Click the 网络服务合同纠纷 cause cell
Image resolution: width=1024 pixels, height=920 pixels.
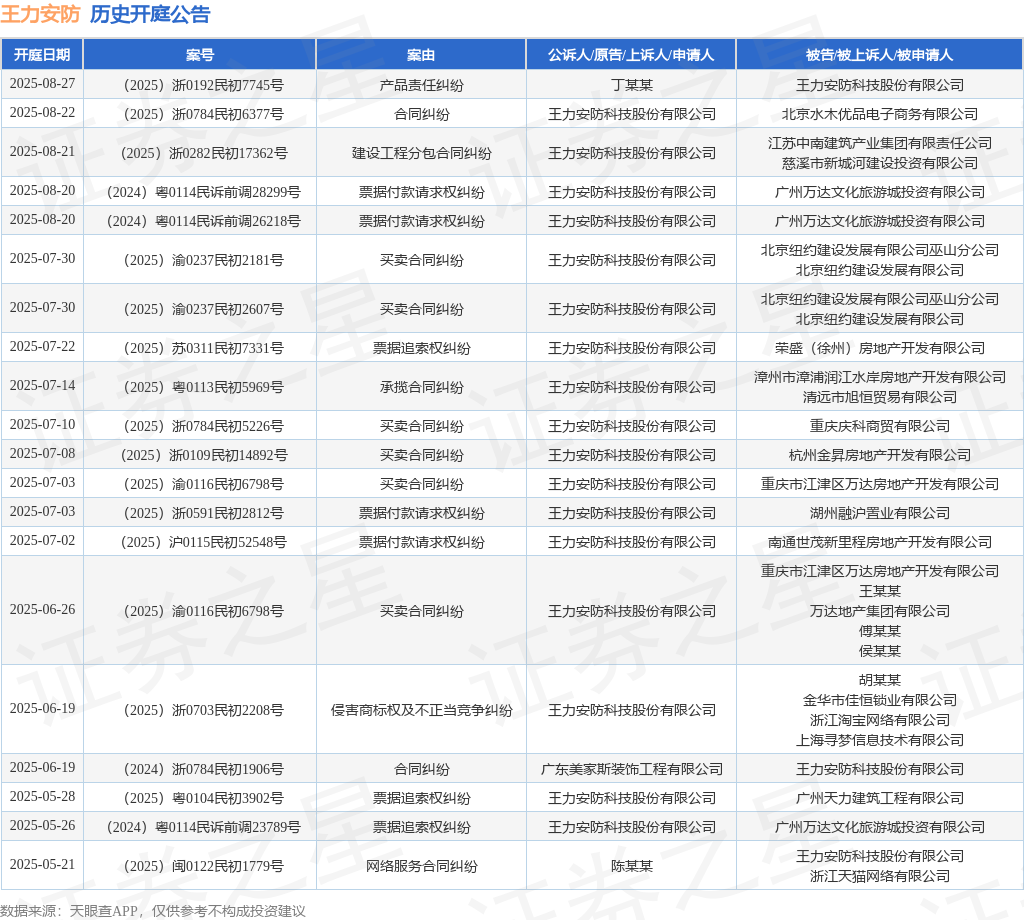point(421,866)
